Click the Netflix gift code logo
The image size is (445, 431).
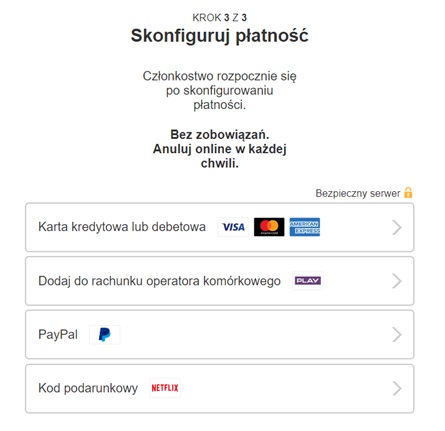[165, 388]
